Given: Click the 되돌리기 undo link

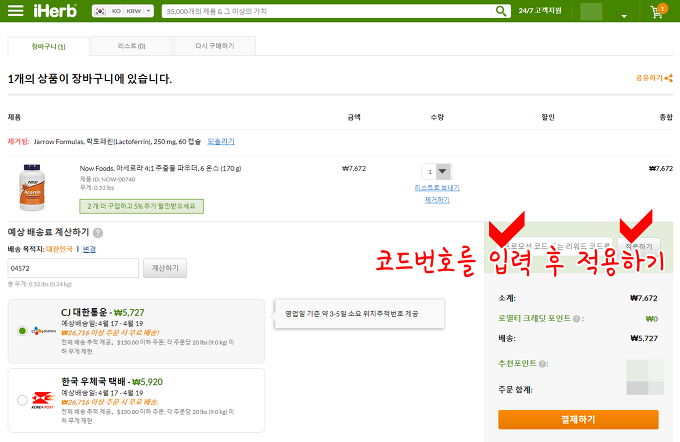Looking at the screenshot, I should [221, 141].
